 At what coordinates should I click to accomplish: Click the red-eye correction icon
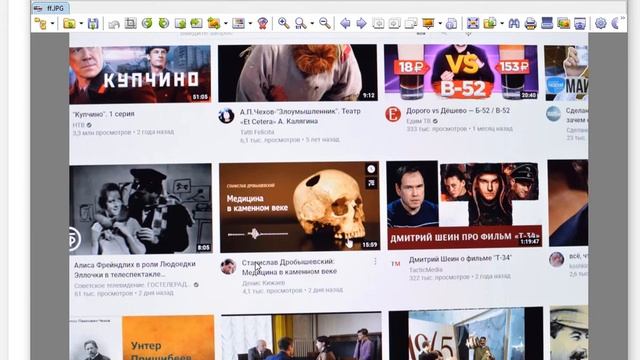pyautogui.click(x=262, y=24)
